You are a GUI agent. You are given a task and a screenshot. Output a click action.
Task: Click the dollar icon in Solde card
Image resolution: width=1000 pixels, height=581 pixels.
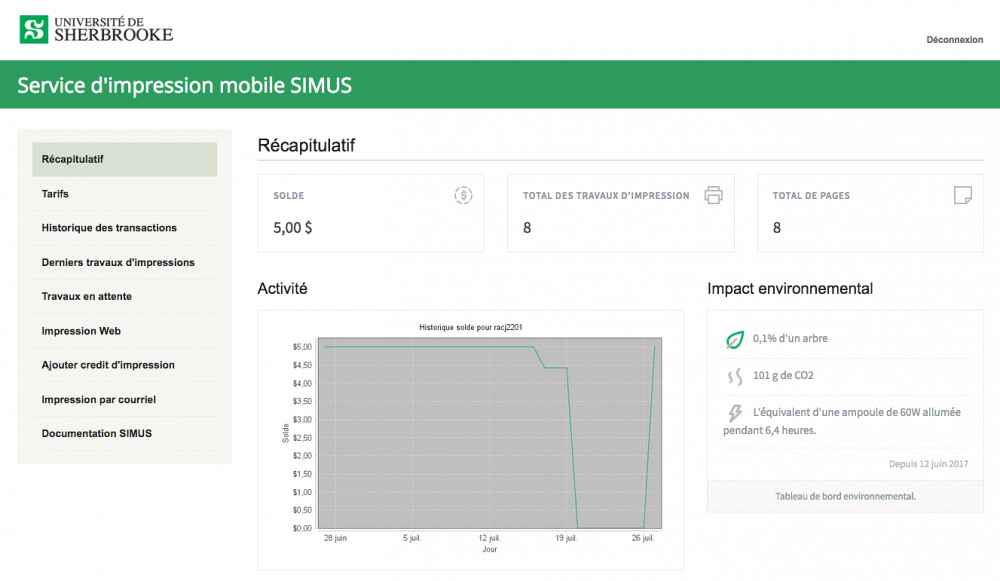click(463, 195)
